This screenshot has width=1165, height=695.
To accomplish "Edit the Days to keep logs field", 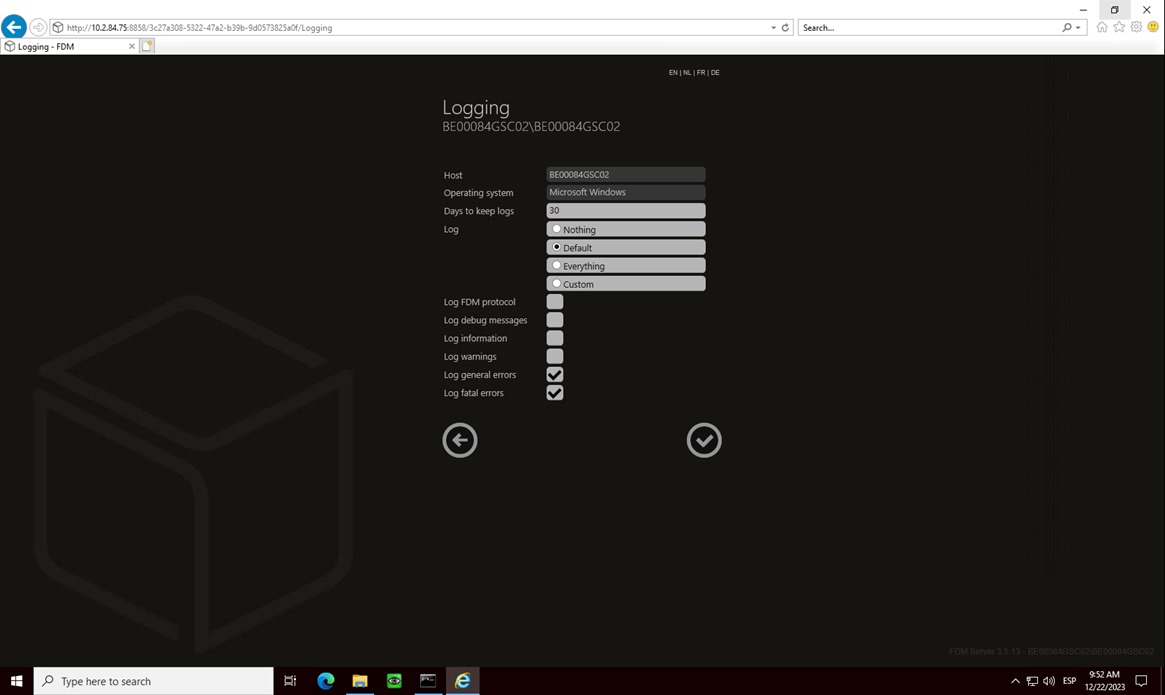I will [626, 210].
